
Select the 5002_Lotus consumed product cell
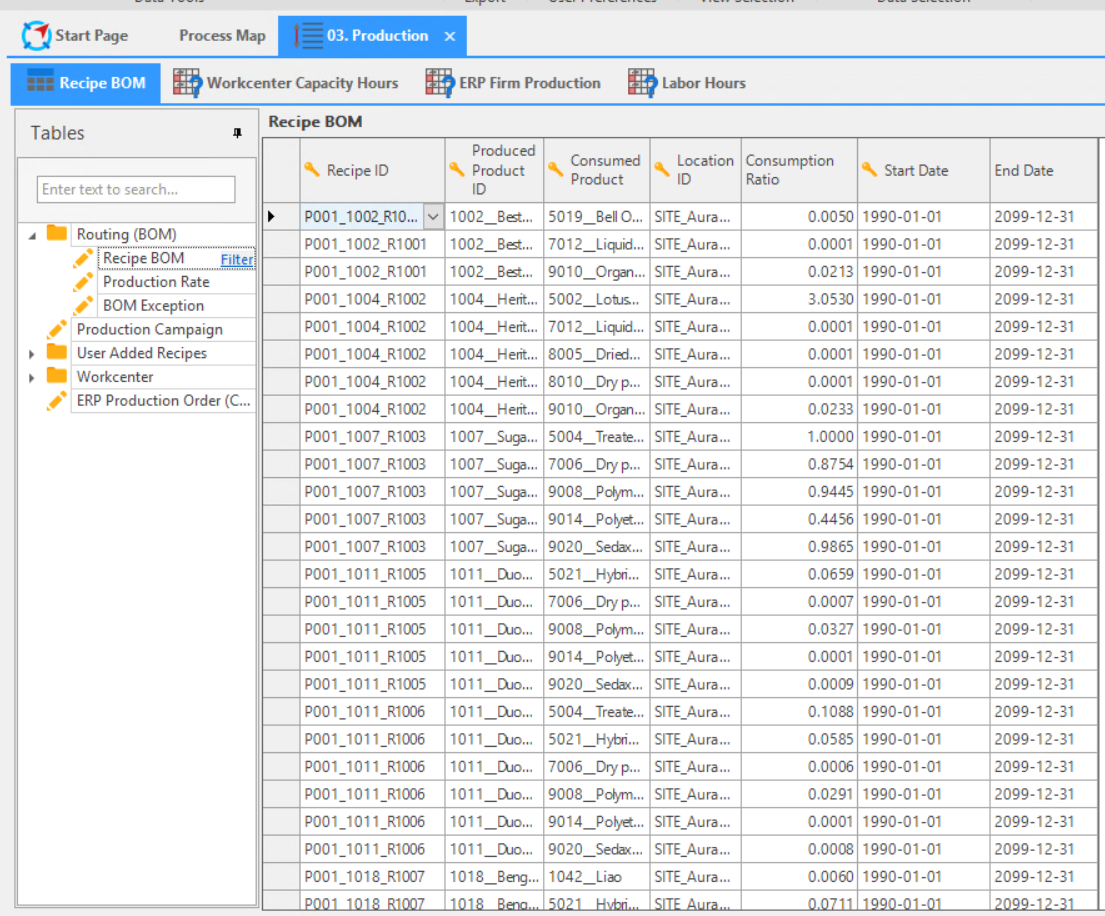pyautogui.click(x=596, y=299)
